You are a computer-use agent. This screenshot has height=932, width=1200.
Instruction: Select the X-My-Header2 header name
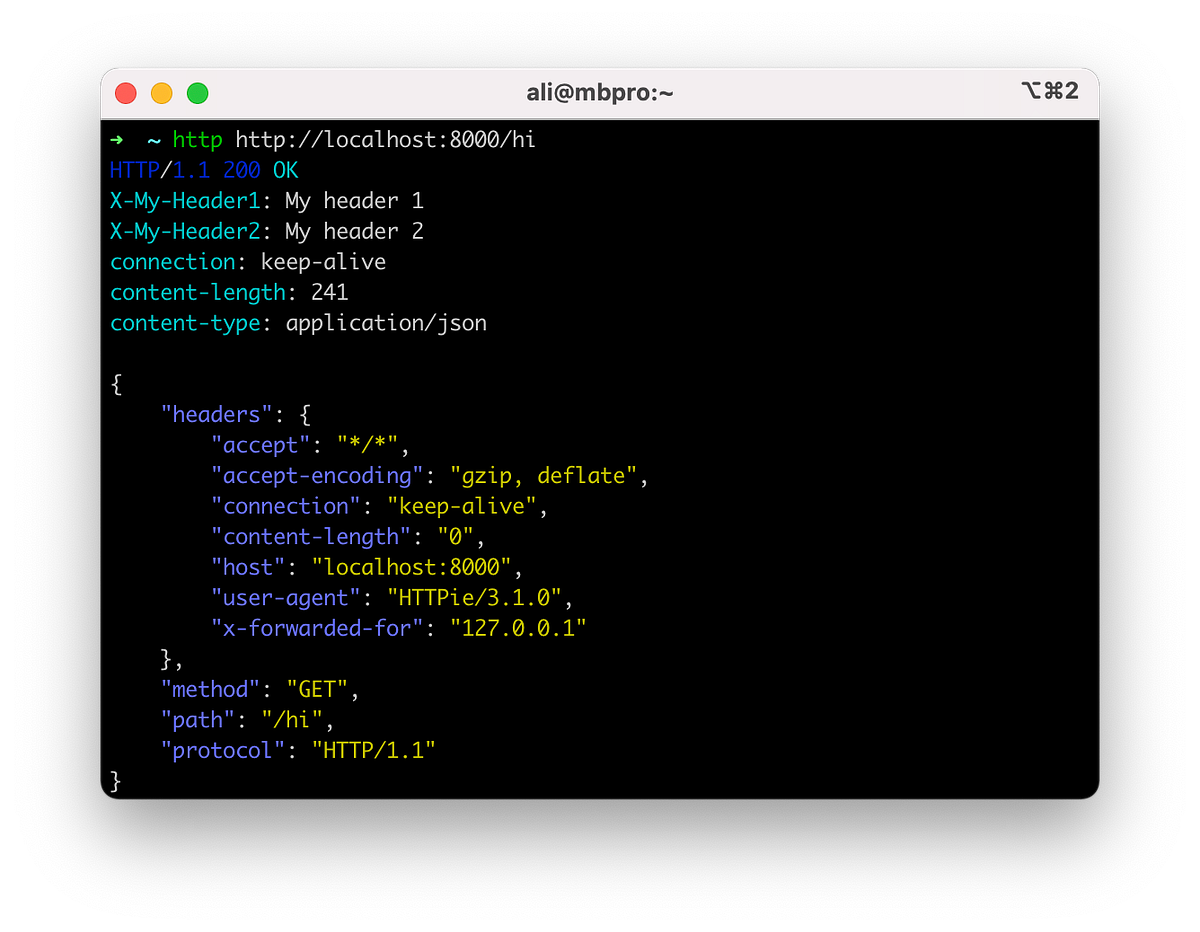tap(184, 231)
